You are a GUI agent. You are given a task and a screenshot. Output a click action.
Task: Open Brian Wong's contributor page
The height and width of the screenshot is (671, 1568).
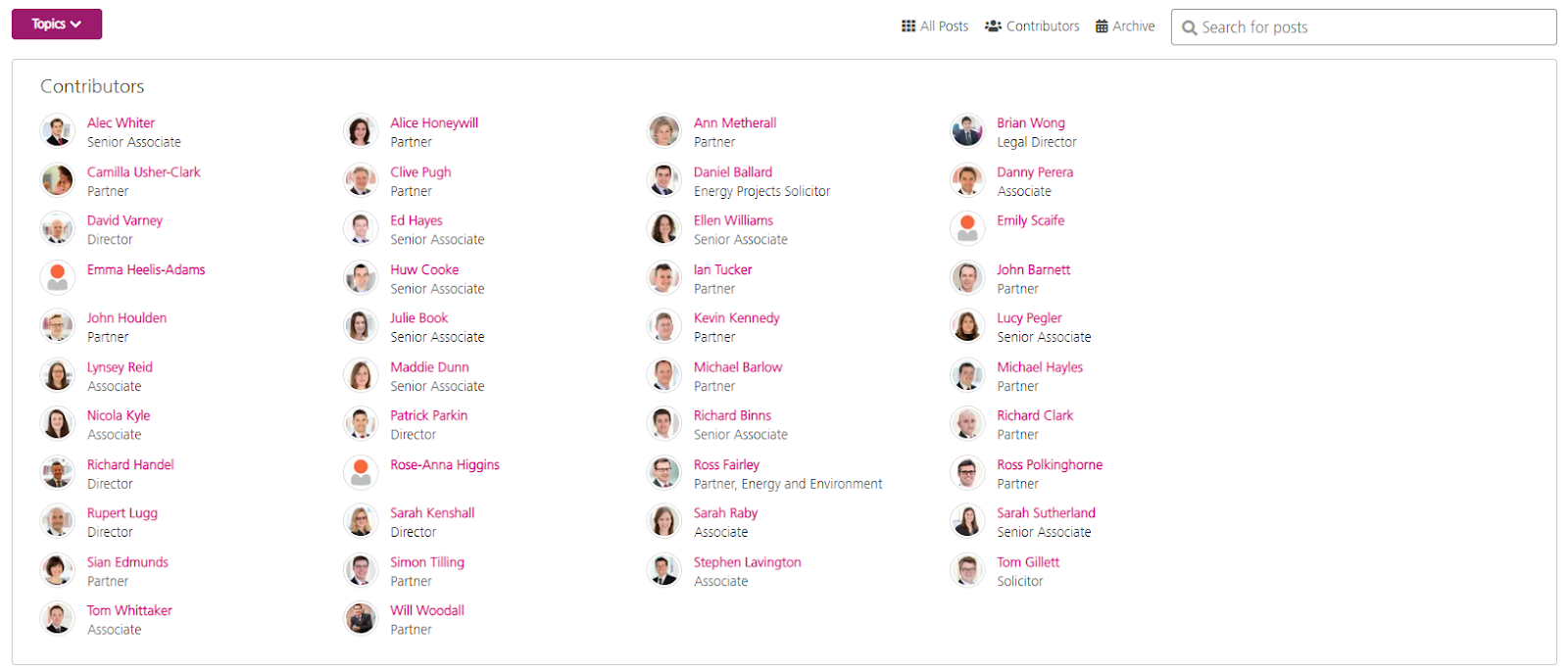[x=1031, y=122]
